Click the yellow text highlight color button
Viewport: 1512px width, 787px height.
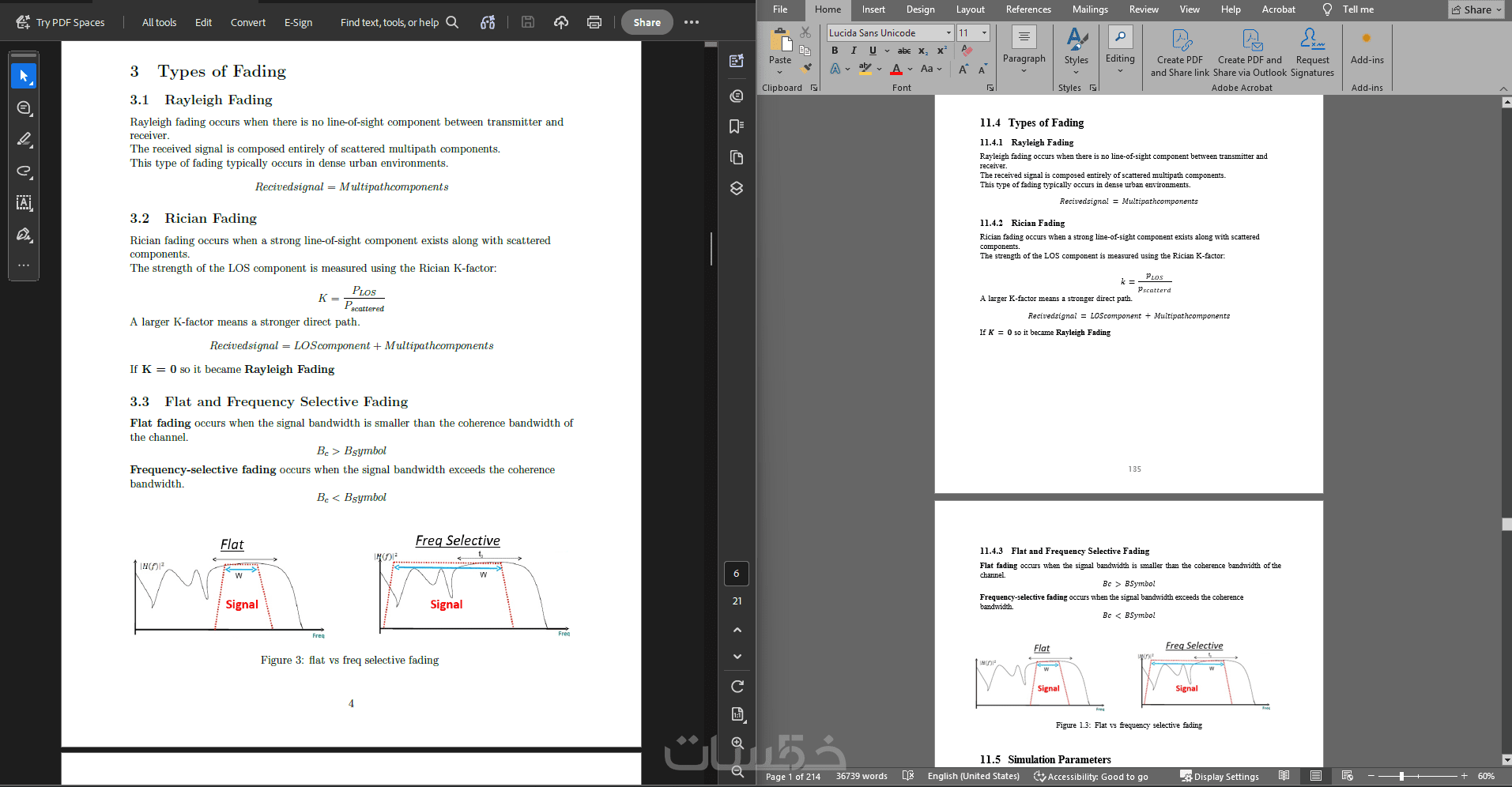865,70
